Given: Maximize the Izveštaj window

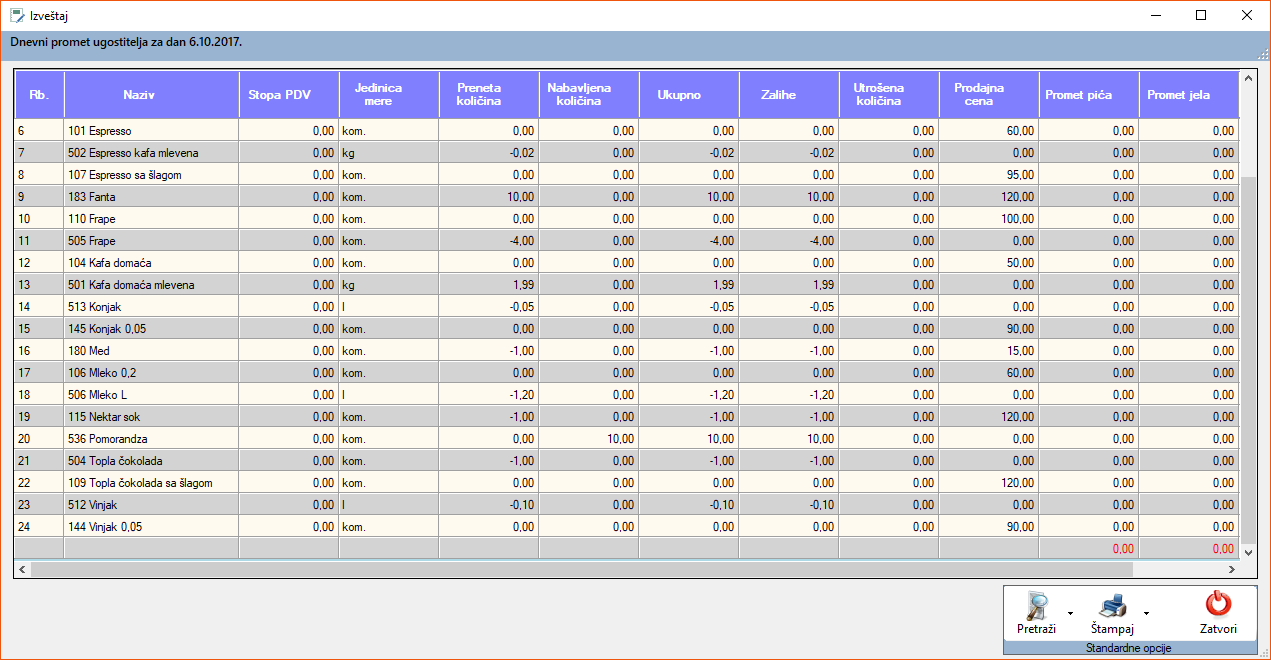Looking at the screenshot, I should [x=1201, y=15].
